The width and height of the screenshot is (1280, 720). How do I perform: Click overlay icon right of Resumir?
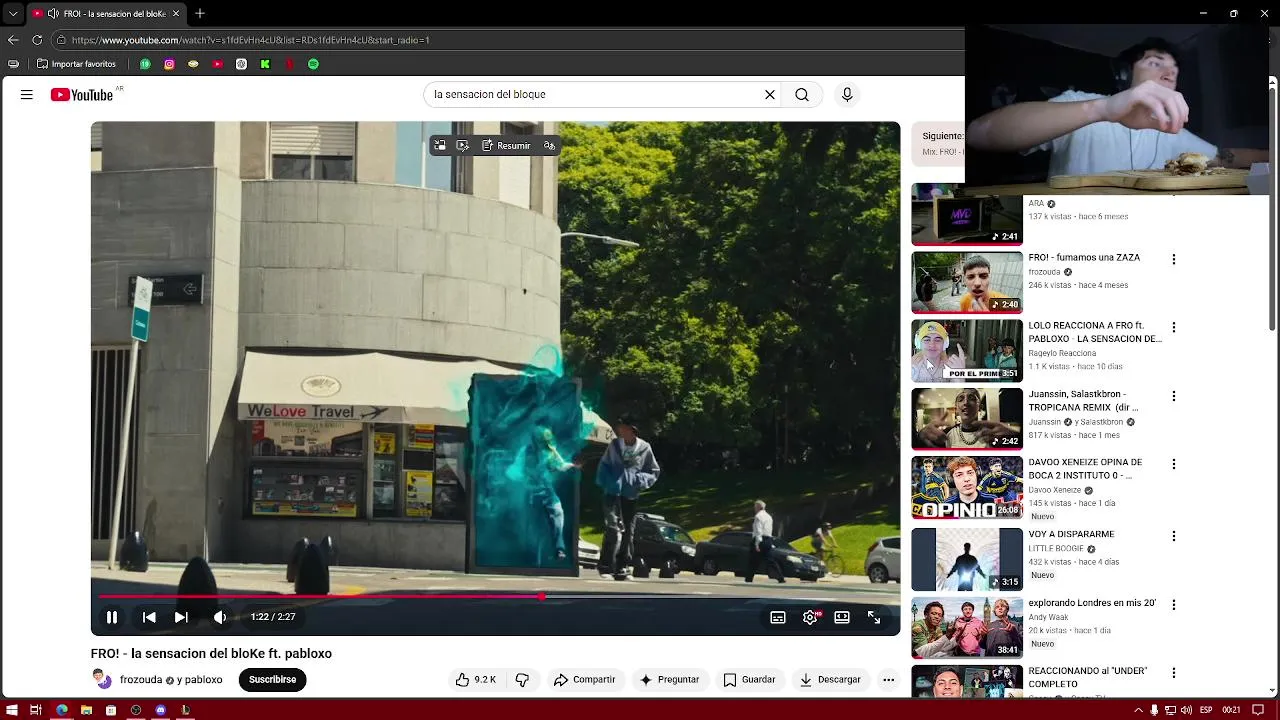point(549,146)
